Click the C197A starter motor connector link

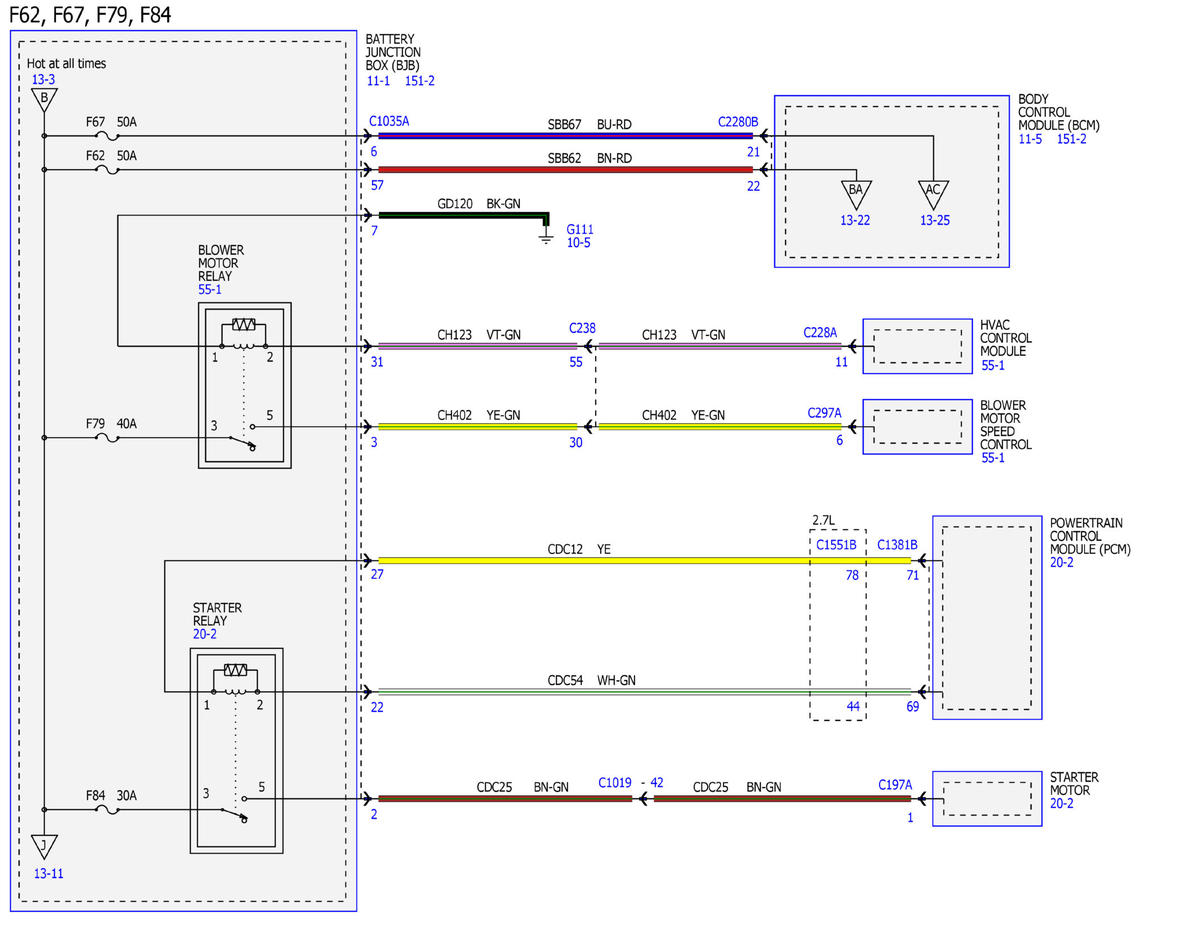[x=895, y=785]
